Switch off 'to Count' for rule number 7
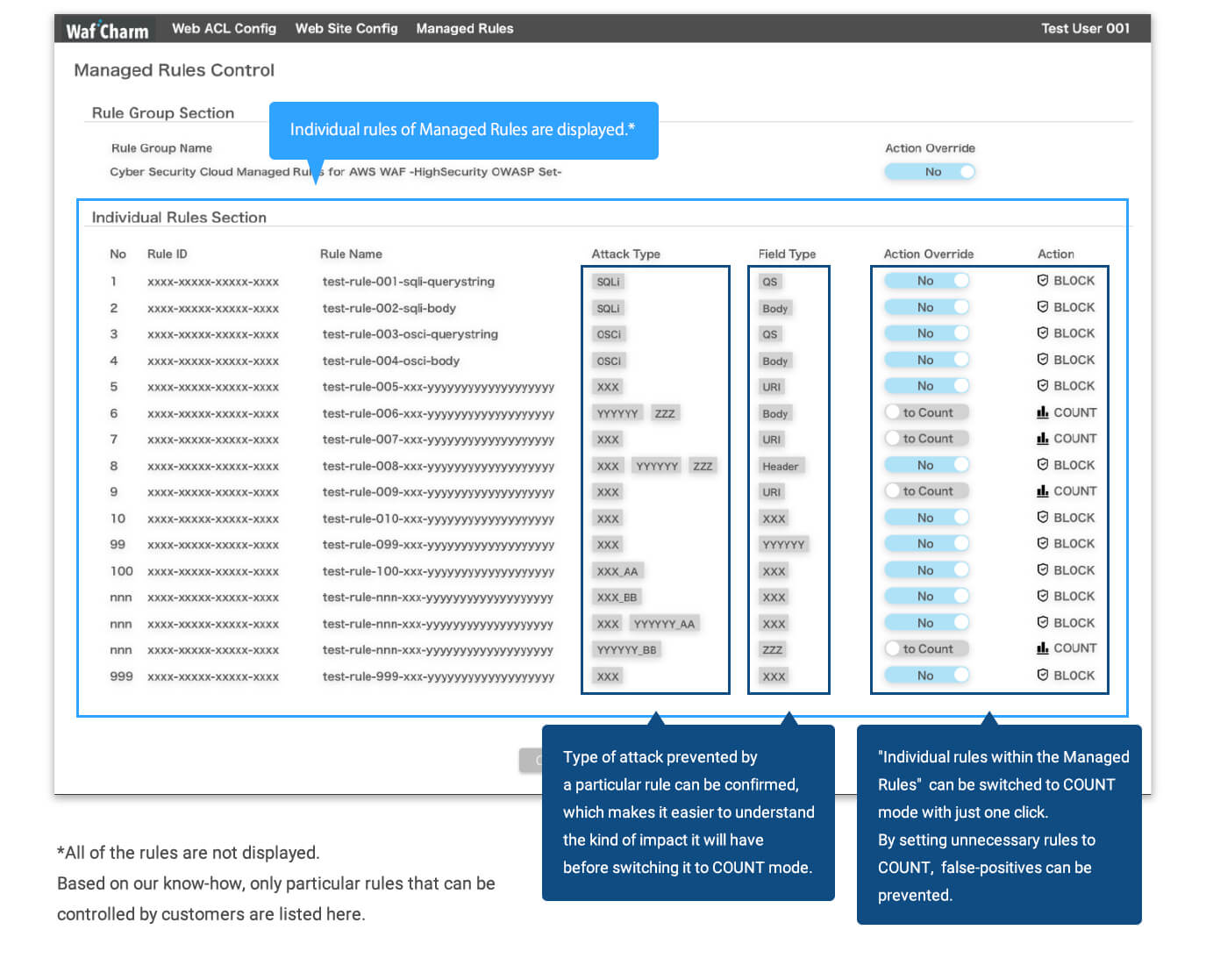Image resolution: width=1206 pixels, height=980 pixels. tap(926, 439)
